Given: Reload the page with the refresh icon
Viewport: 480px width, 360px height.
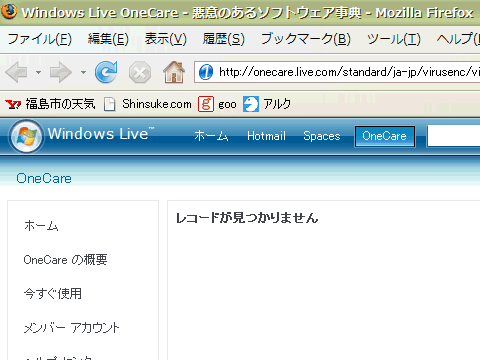Looking at the screenshot, I should pyautogui.click(x=106, y=72).
